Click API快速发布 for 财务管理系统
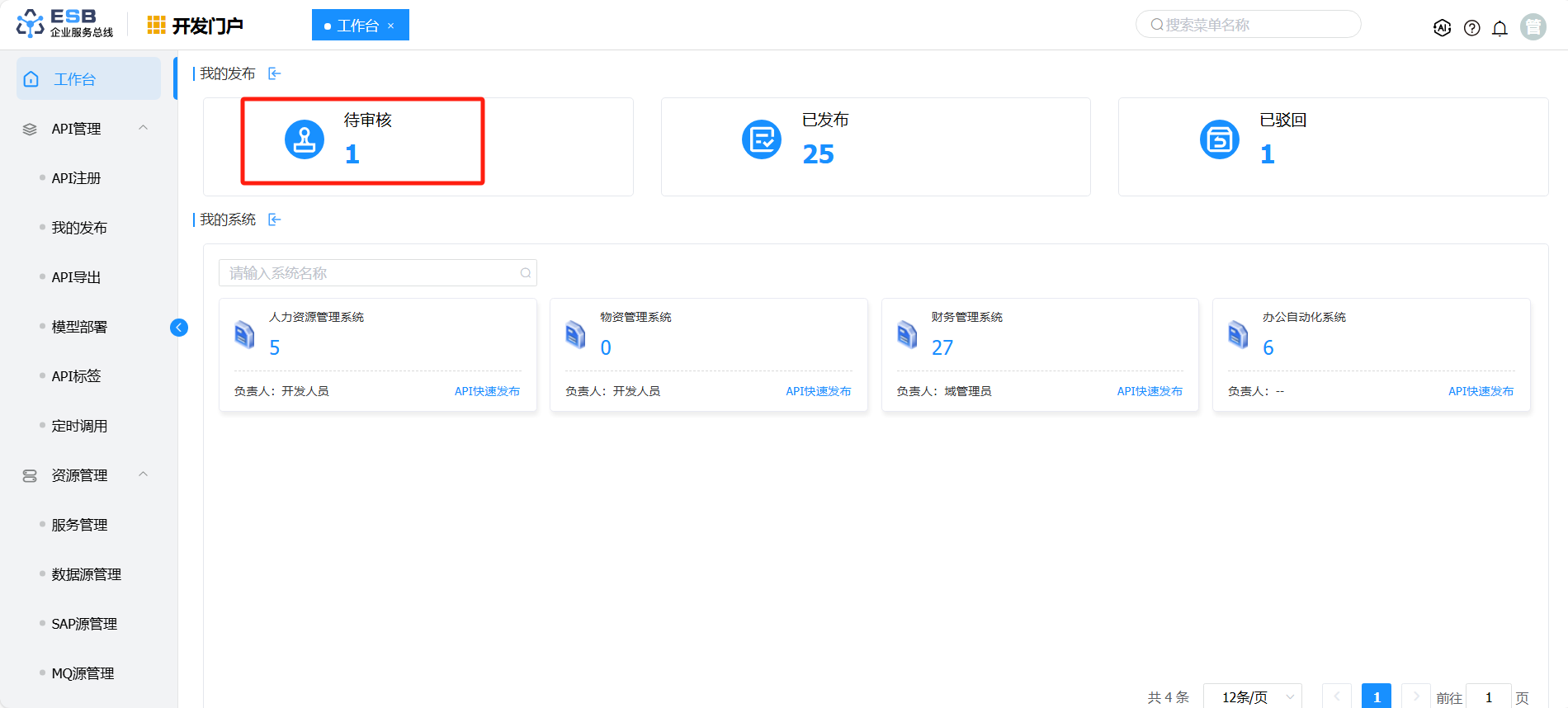Image resolution: width=1568 pixels, height=708 pixels. pyautogui.click(x=1149, y=391)
